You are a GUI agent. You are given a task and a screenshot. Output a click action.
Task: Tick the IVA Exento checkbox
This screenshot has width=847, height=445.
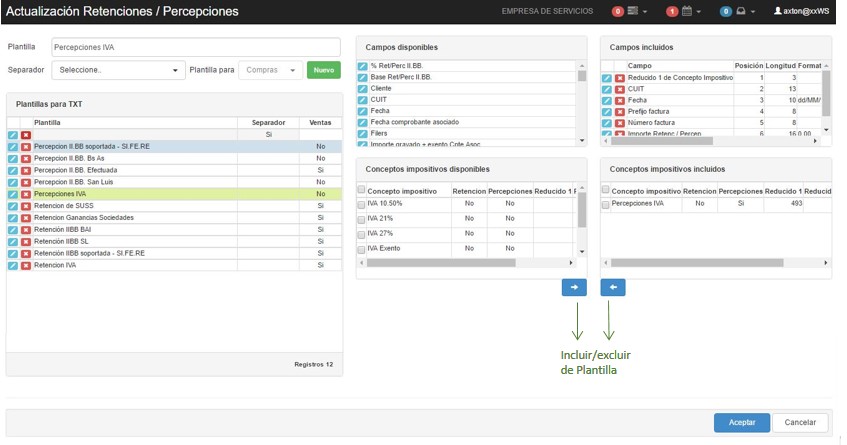pos(362,248)
